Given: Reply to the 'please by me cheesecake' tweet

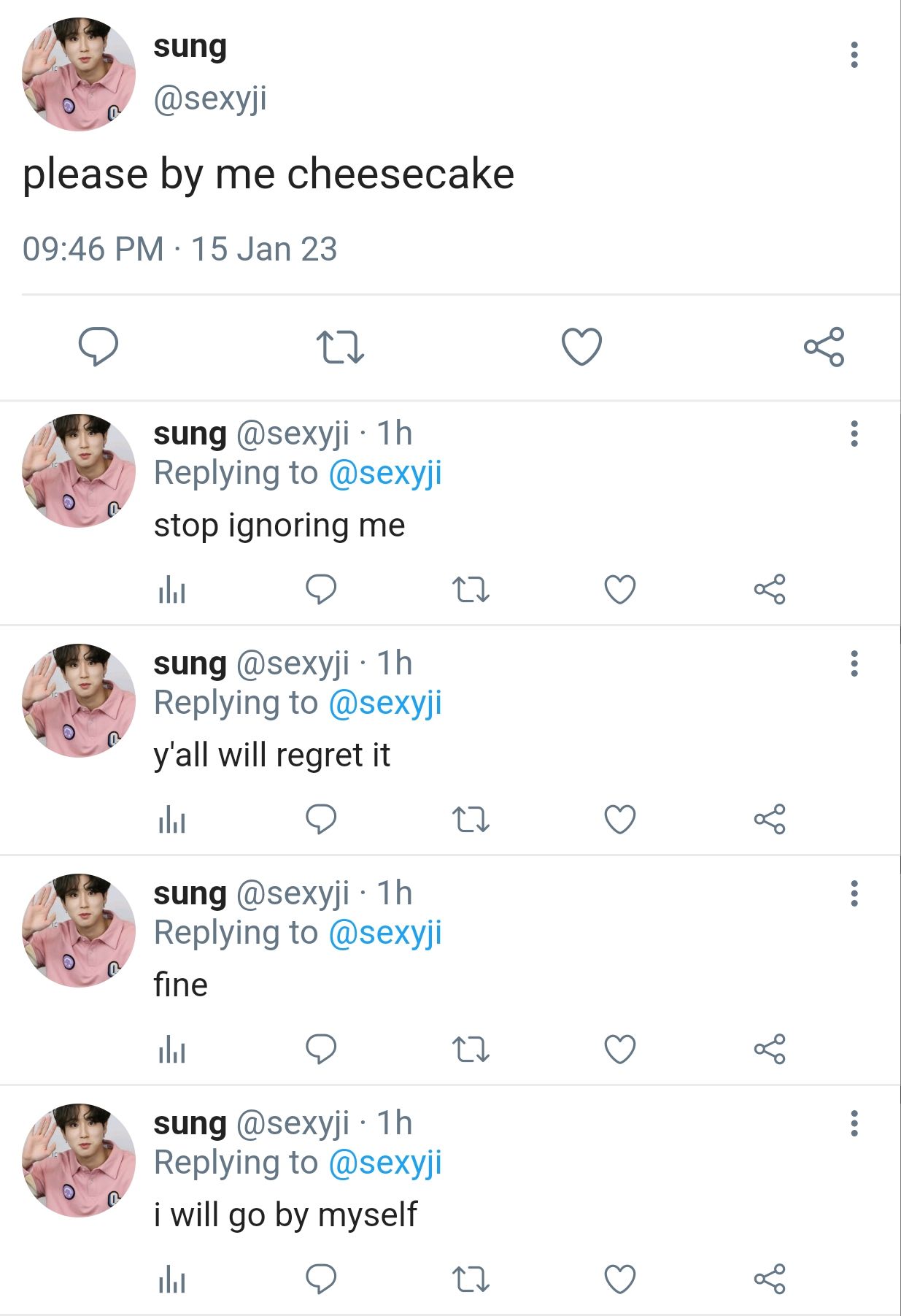Looking at the screenshot, I should 98,346.
